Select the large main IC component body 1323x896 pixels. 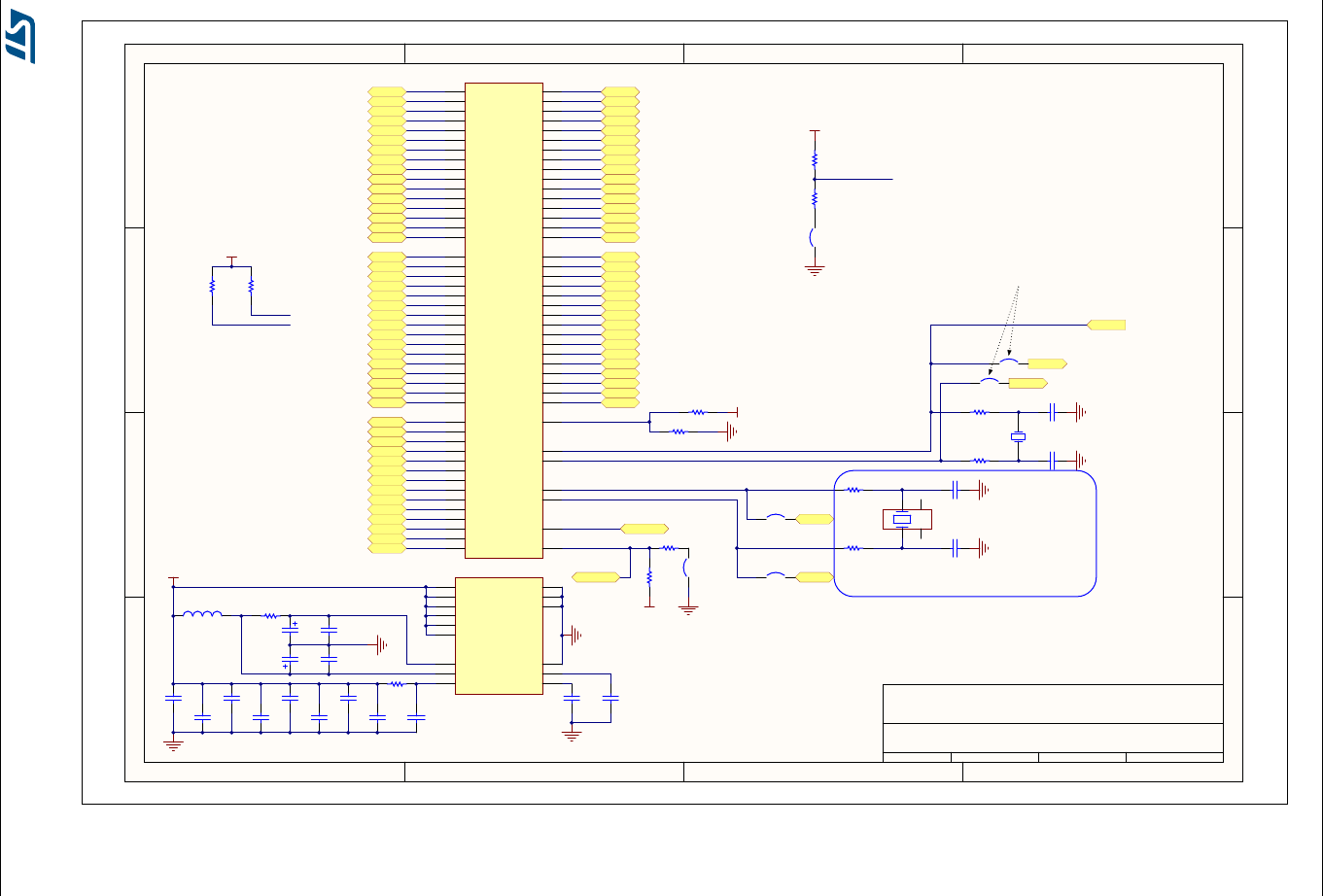504,321
